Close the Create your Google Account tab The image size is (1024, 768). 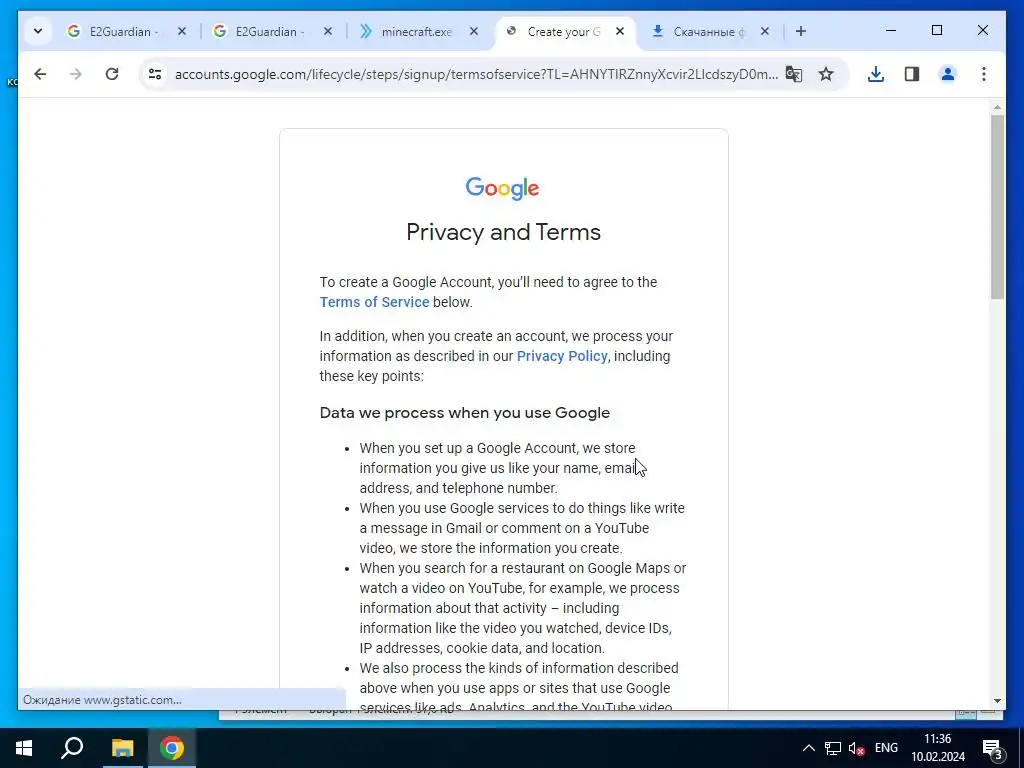(620, 31)
